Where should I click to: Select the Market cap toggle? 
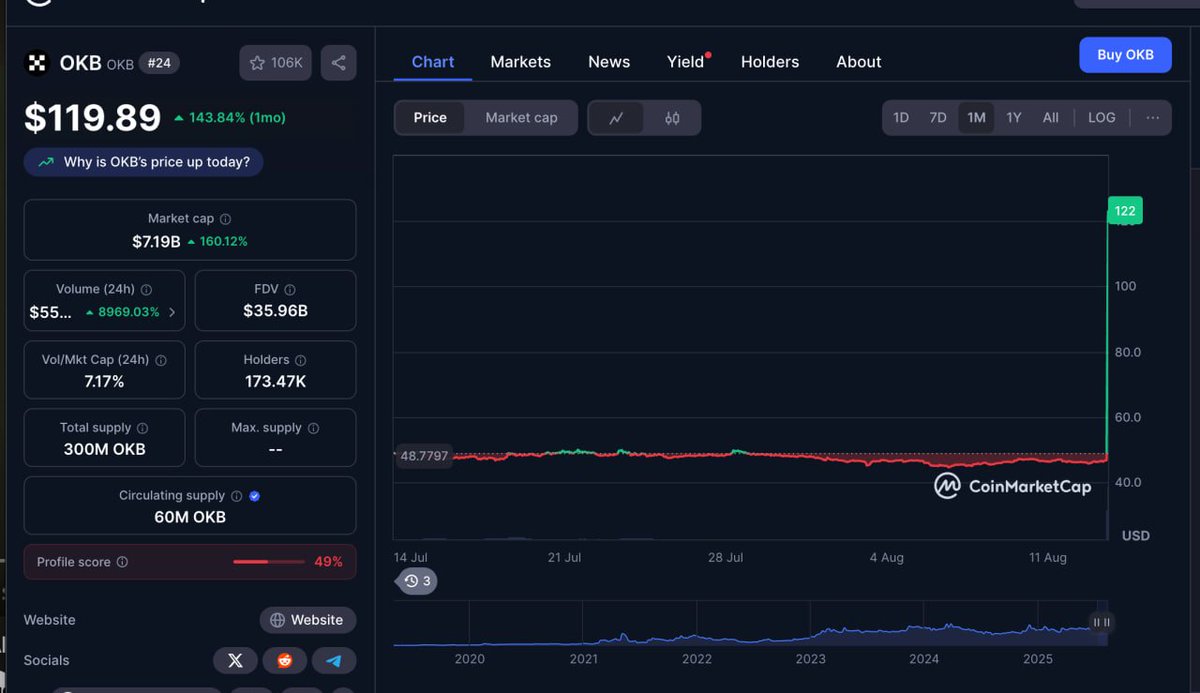521,118
